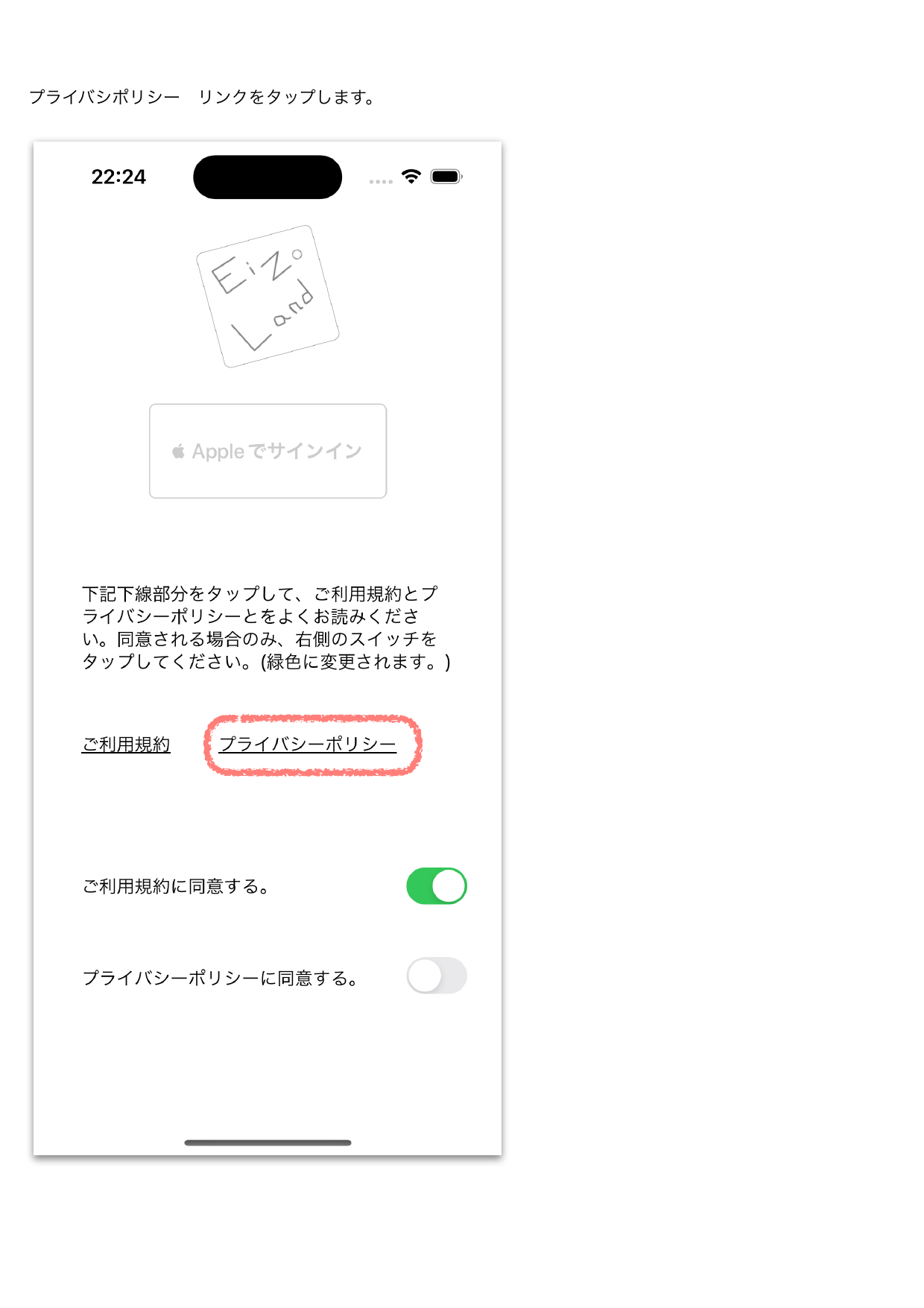Tap the 22:24 clock in status bar
Screen dimensions: 924x1308
pos(118,177)
